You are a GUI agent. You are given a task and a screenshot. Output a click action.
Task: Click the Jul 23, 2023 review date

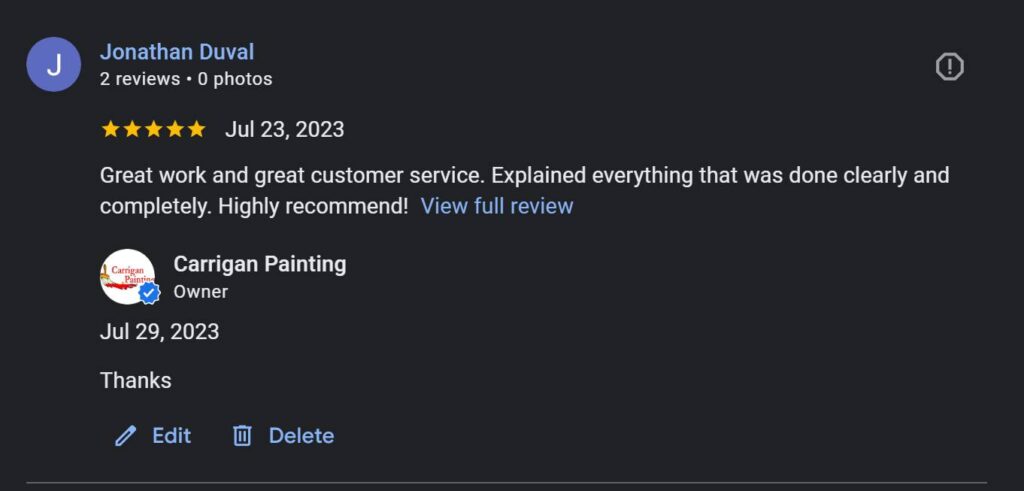click(284, 129)
